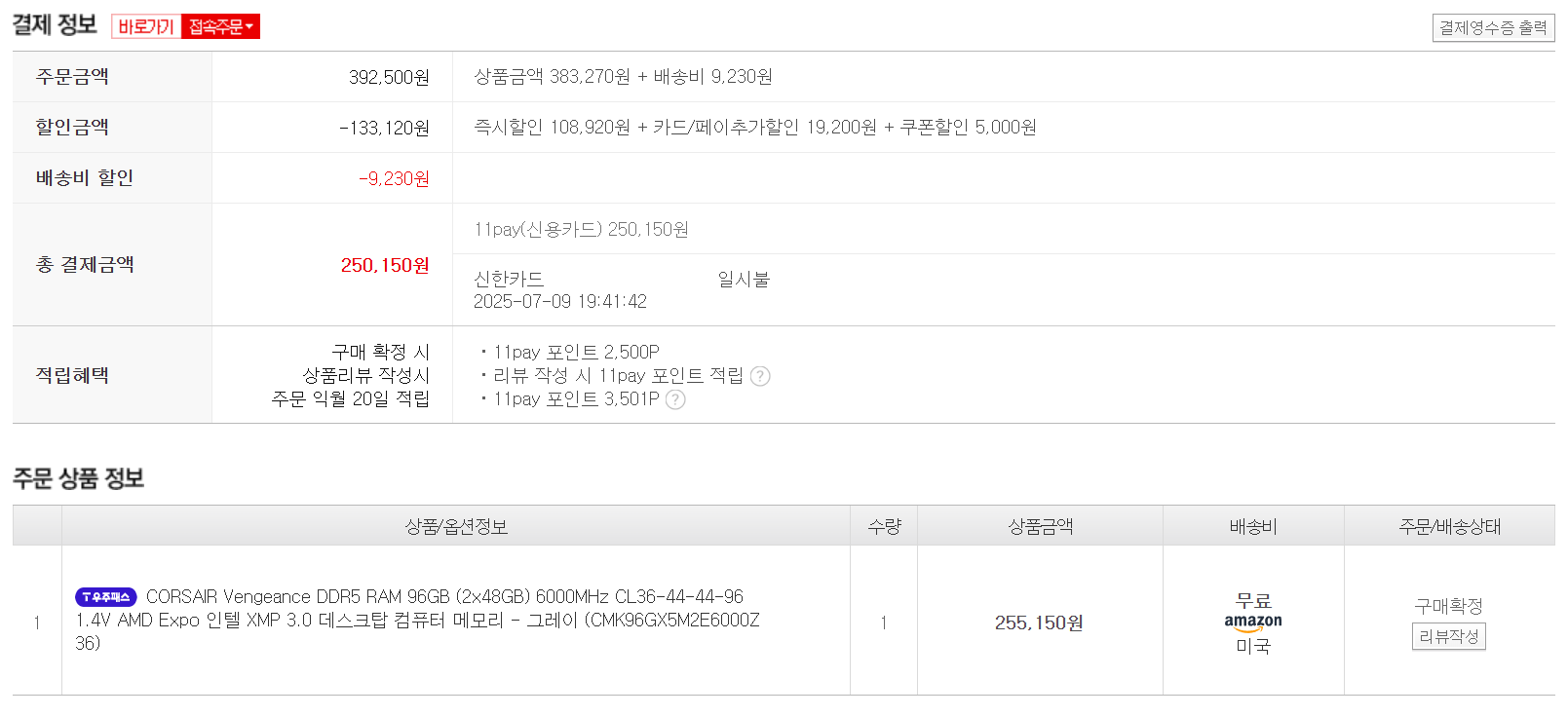
Task: Click the 결제 정보 section heading
Action: click(x=55, y=25)
